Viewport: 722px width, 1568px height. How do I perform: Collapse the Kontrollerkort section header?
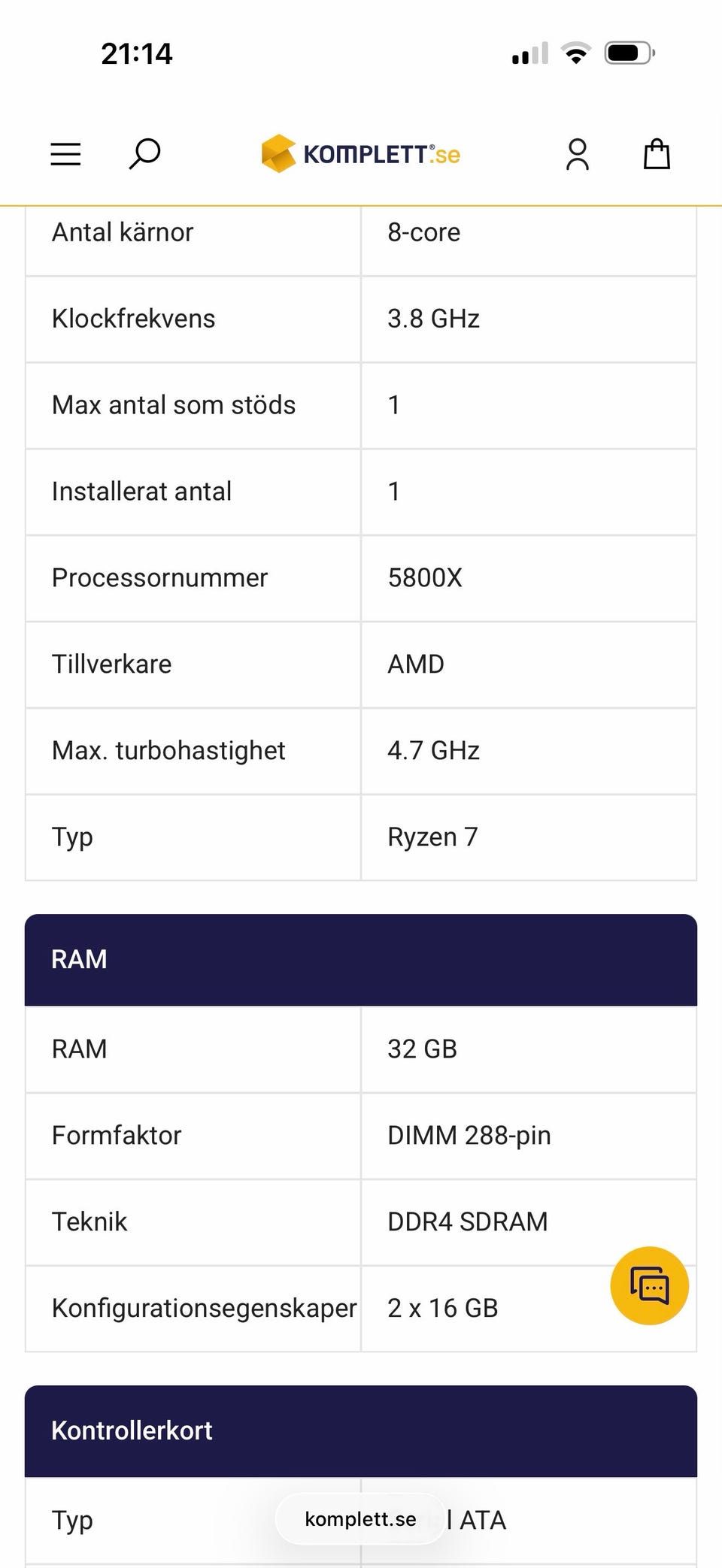coord(361,1430)
